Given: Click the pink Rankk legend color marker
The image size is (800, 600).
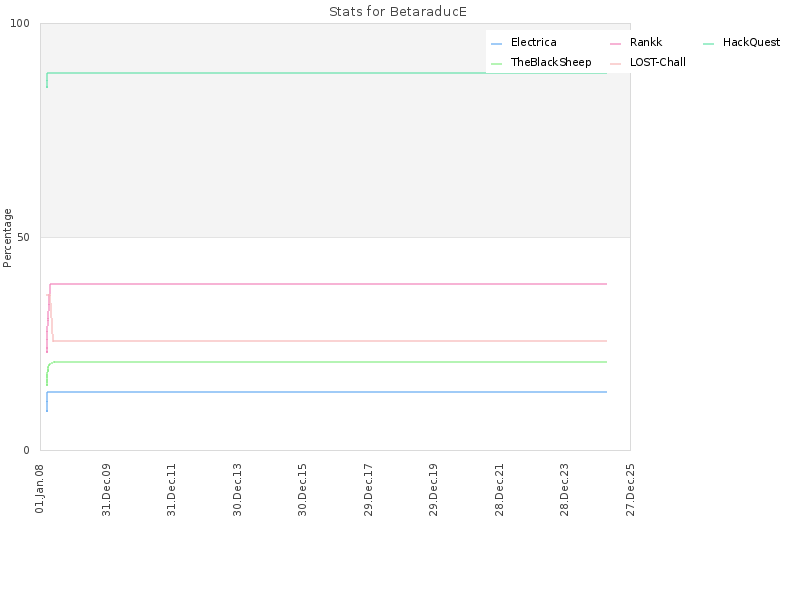Looking at the screenshot, I should tap(615, 44).
